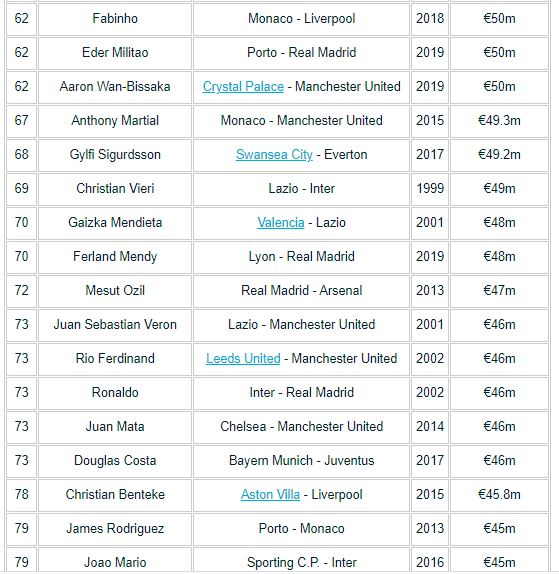The image size is (559, 574).
Task: Select the Fabinho player name cell
Action: coord(115,19)
